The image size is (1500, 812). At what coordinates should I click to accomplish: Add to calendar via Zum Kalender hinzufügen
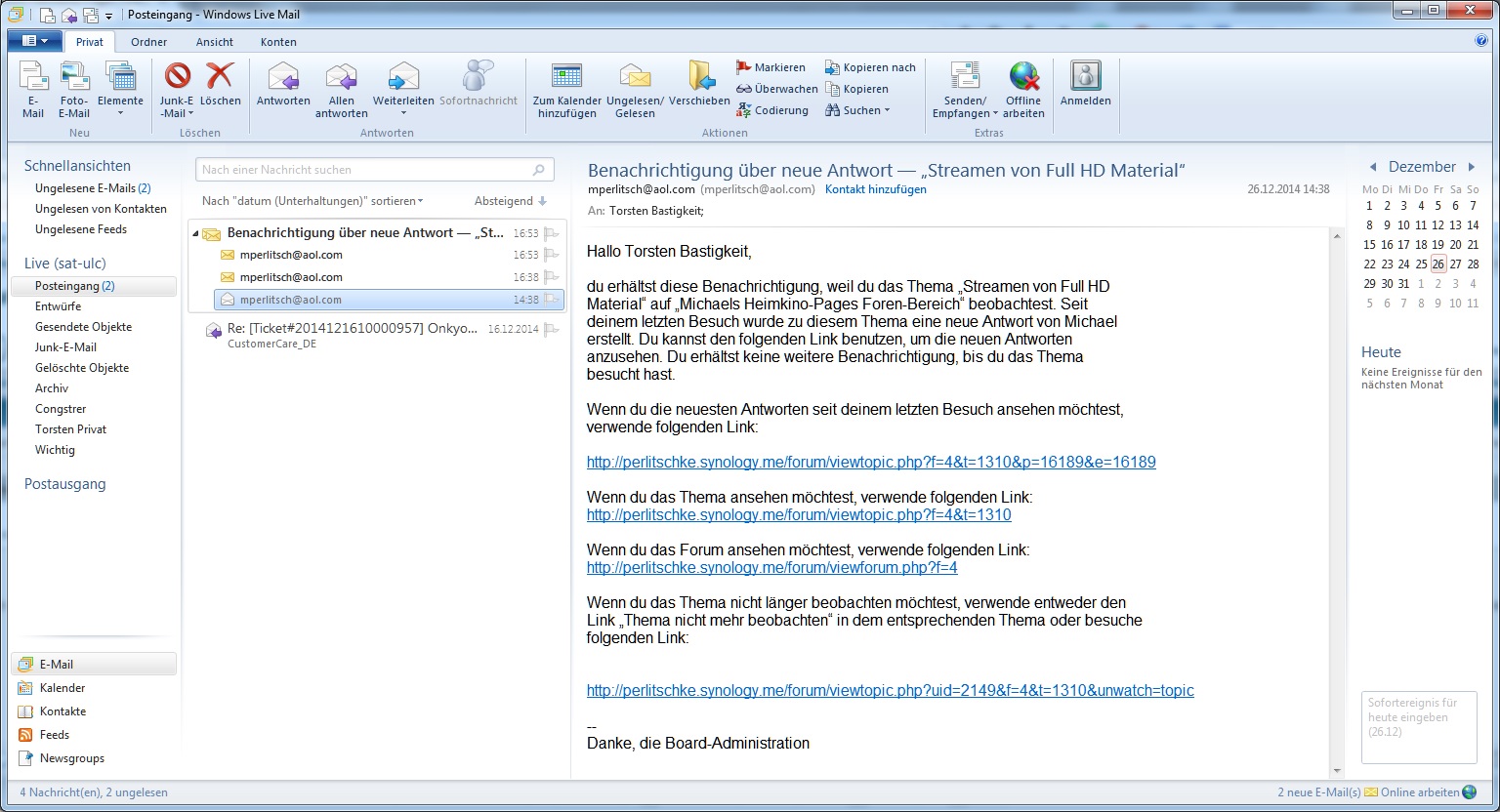point(566,78)
